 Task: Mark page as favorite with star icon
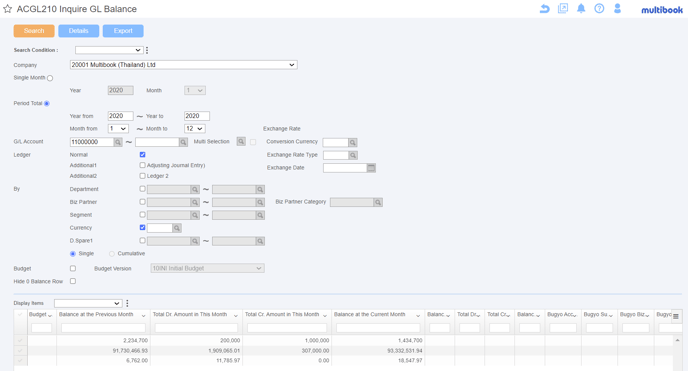click(x=7, y=9)
